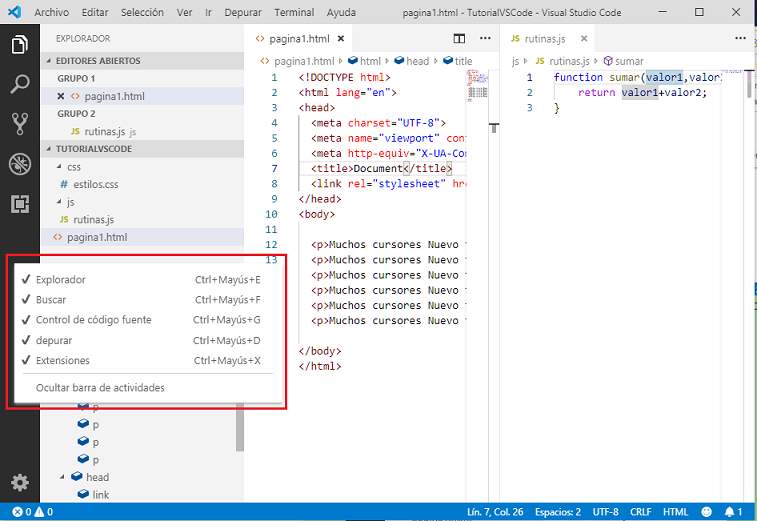The height and width of the screenshot is (521, 757).
Task: Toggle Control de código fuente entry
Action: pyautogui.click(x=148, y=320)
